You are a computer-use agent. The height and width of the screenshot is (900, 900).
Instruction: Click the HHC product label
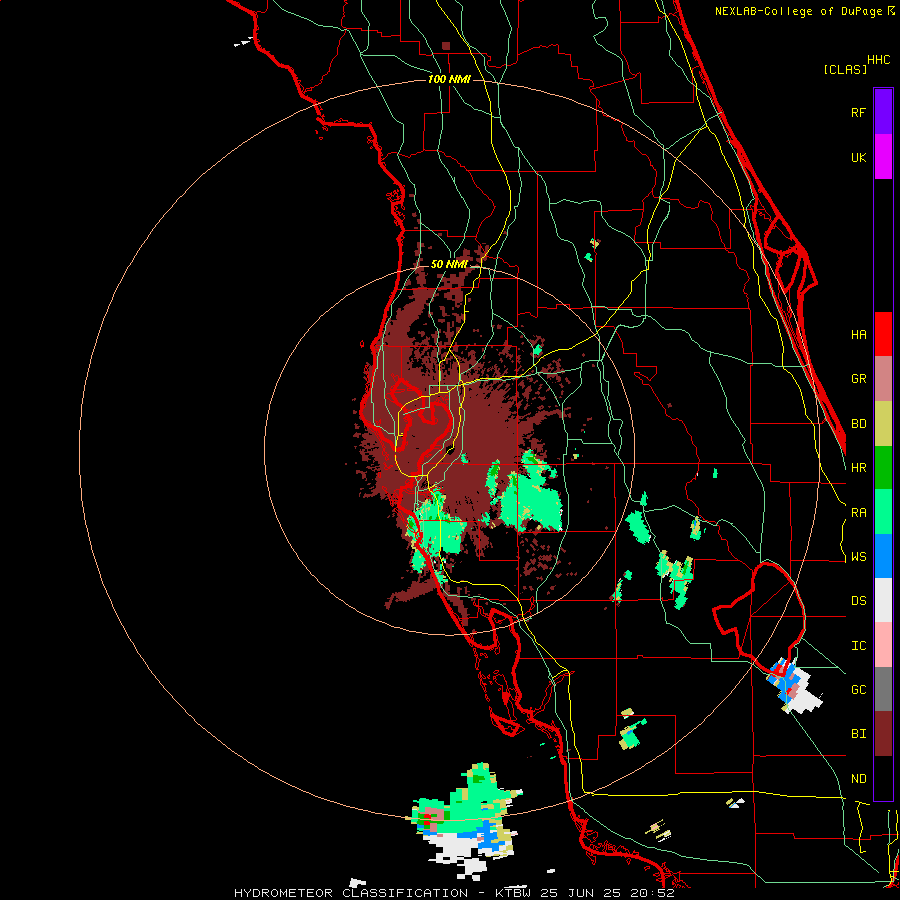point(879,60)
